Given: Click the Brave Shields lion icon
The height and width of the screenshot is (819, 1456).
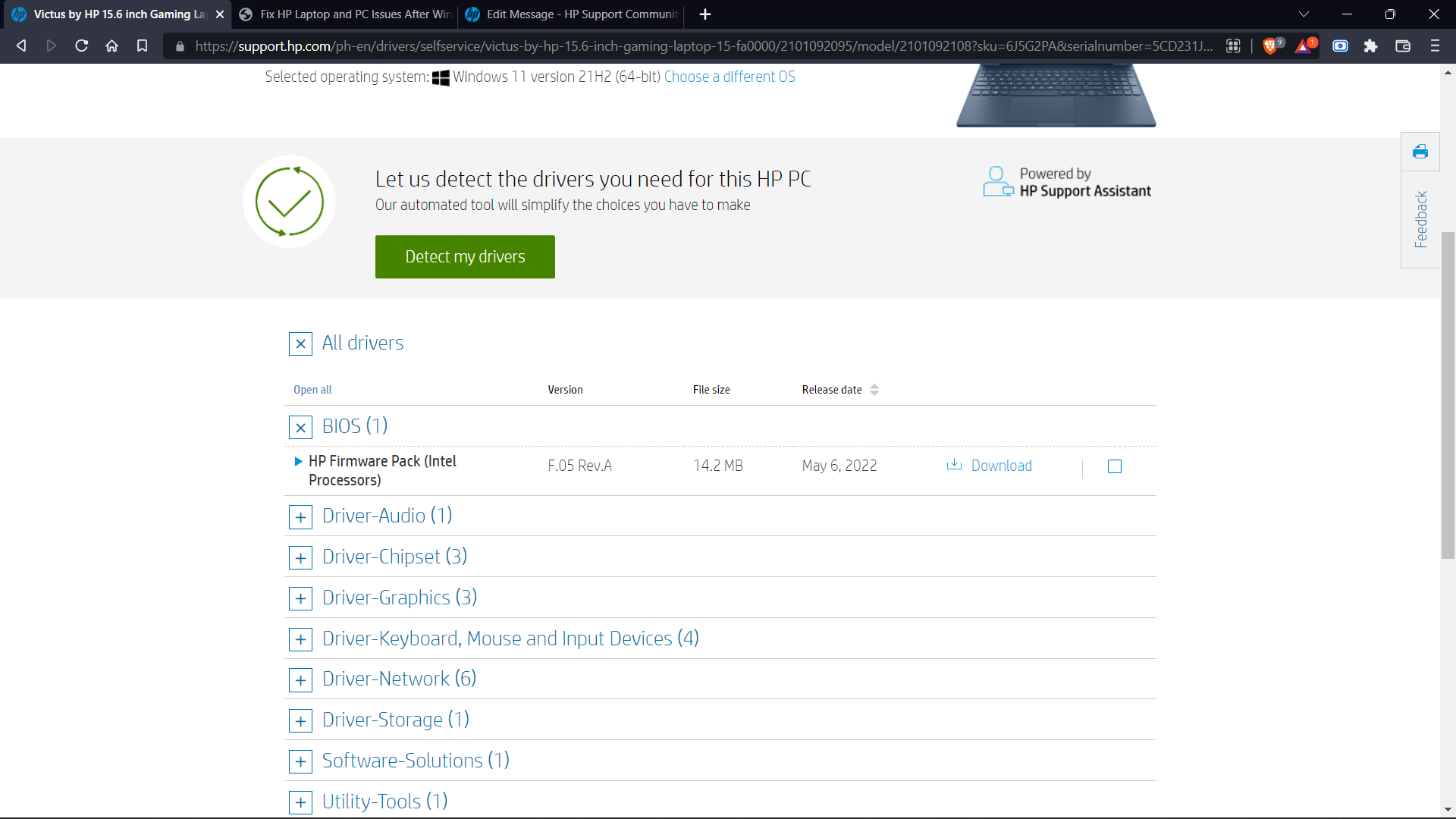Looking at the screenshot, I should click(1272, 45).
